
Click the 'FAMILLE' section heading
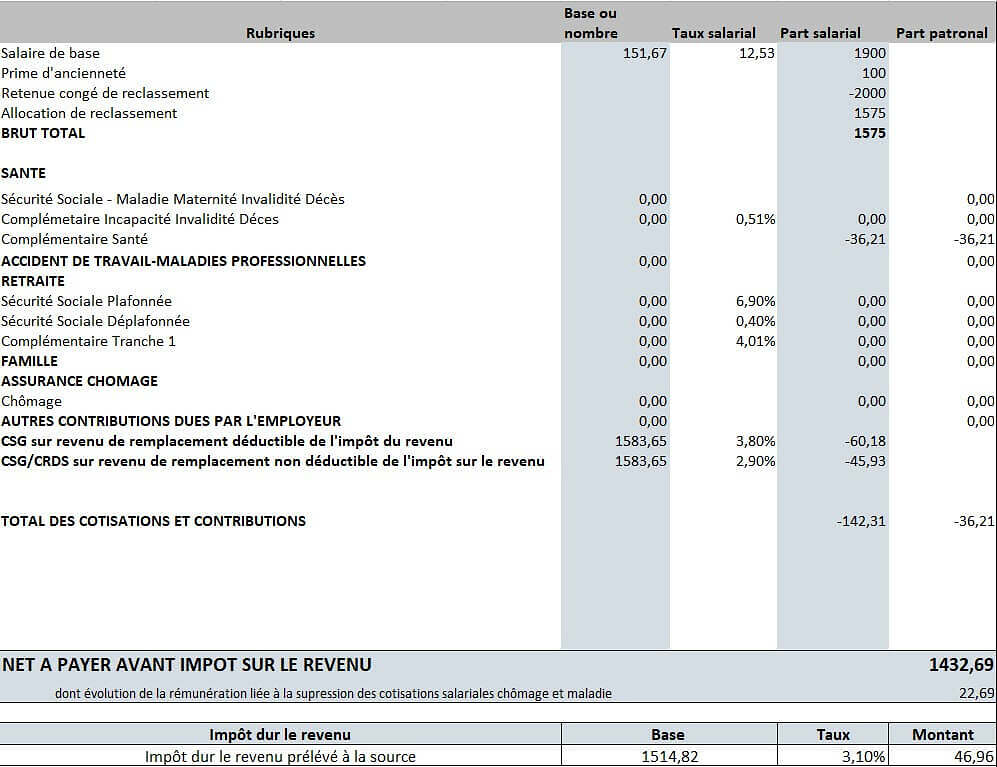29,361
